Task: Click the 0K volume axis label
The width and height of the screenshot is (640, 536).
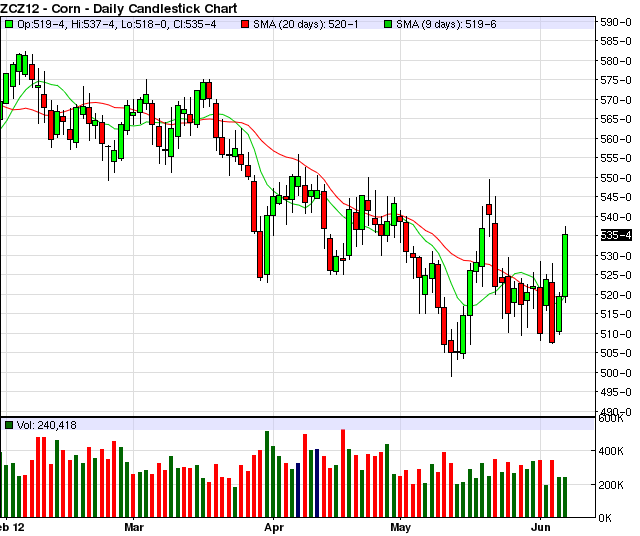Action: point(605,518)
